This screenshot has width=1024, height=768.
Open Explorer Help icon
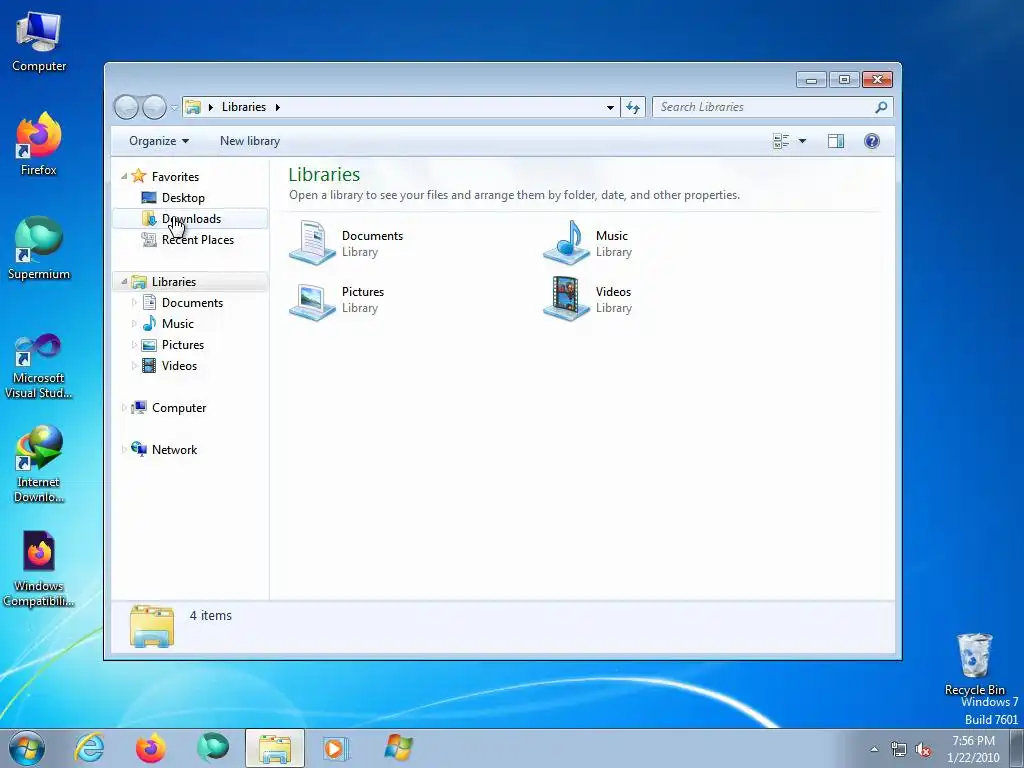872,141
